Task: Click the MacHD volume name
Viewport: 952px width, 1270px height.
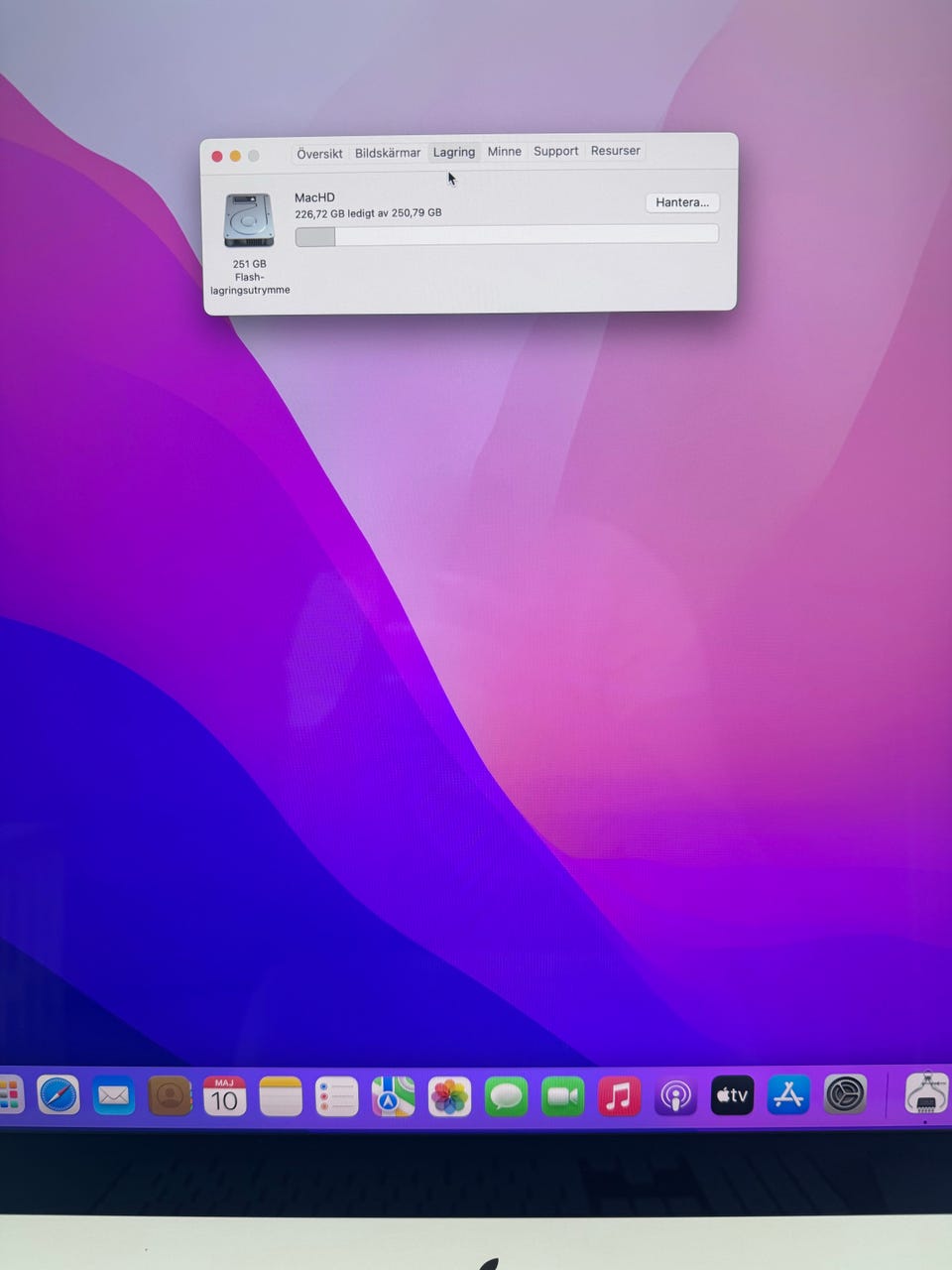Action: (314, 197)
